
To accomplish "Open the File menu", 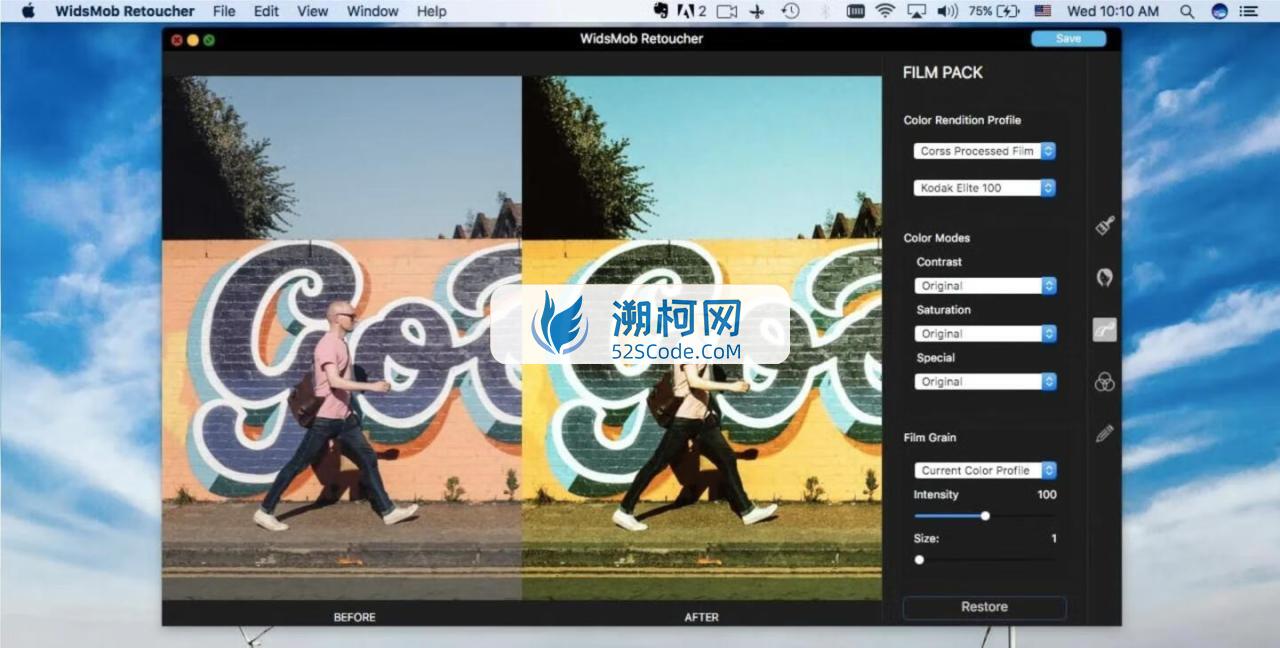I will click(225, 11).
